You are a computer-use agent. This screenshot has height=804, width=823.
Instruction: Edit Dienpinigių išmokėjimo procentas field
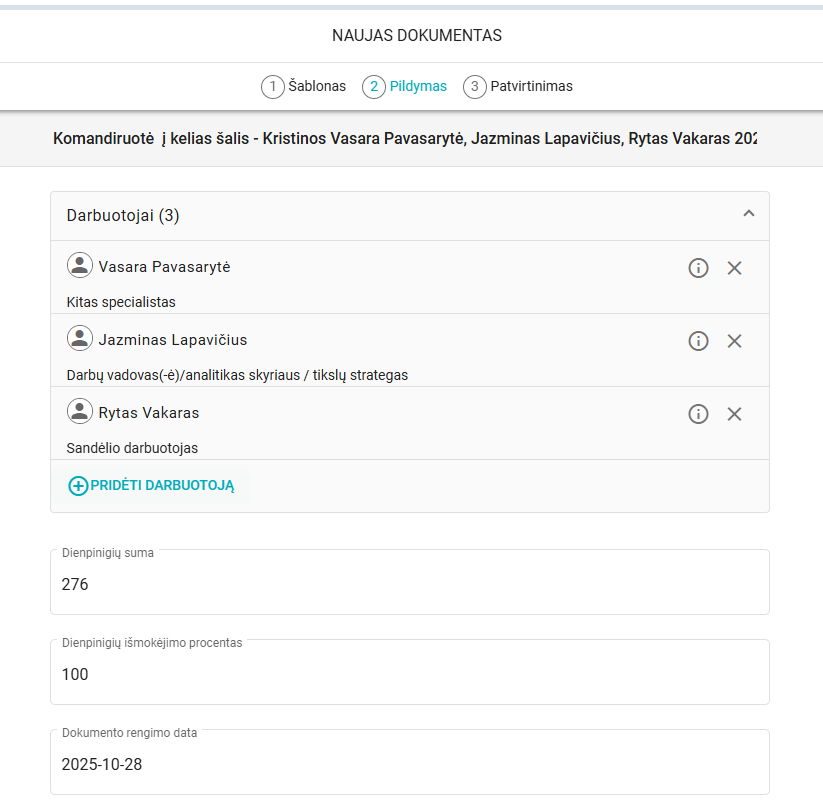[409, 674]
